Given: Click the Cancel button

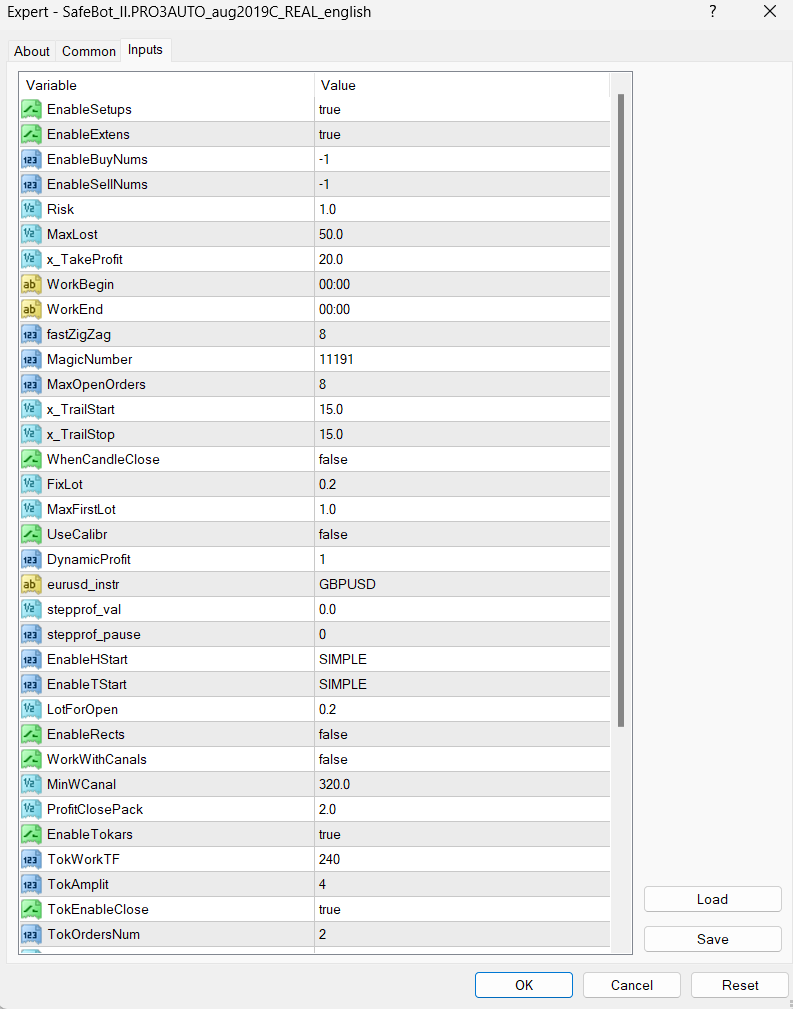Looking at the screenshot, I should pos(631,985).
